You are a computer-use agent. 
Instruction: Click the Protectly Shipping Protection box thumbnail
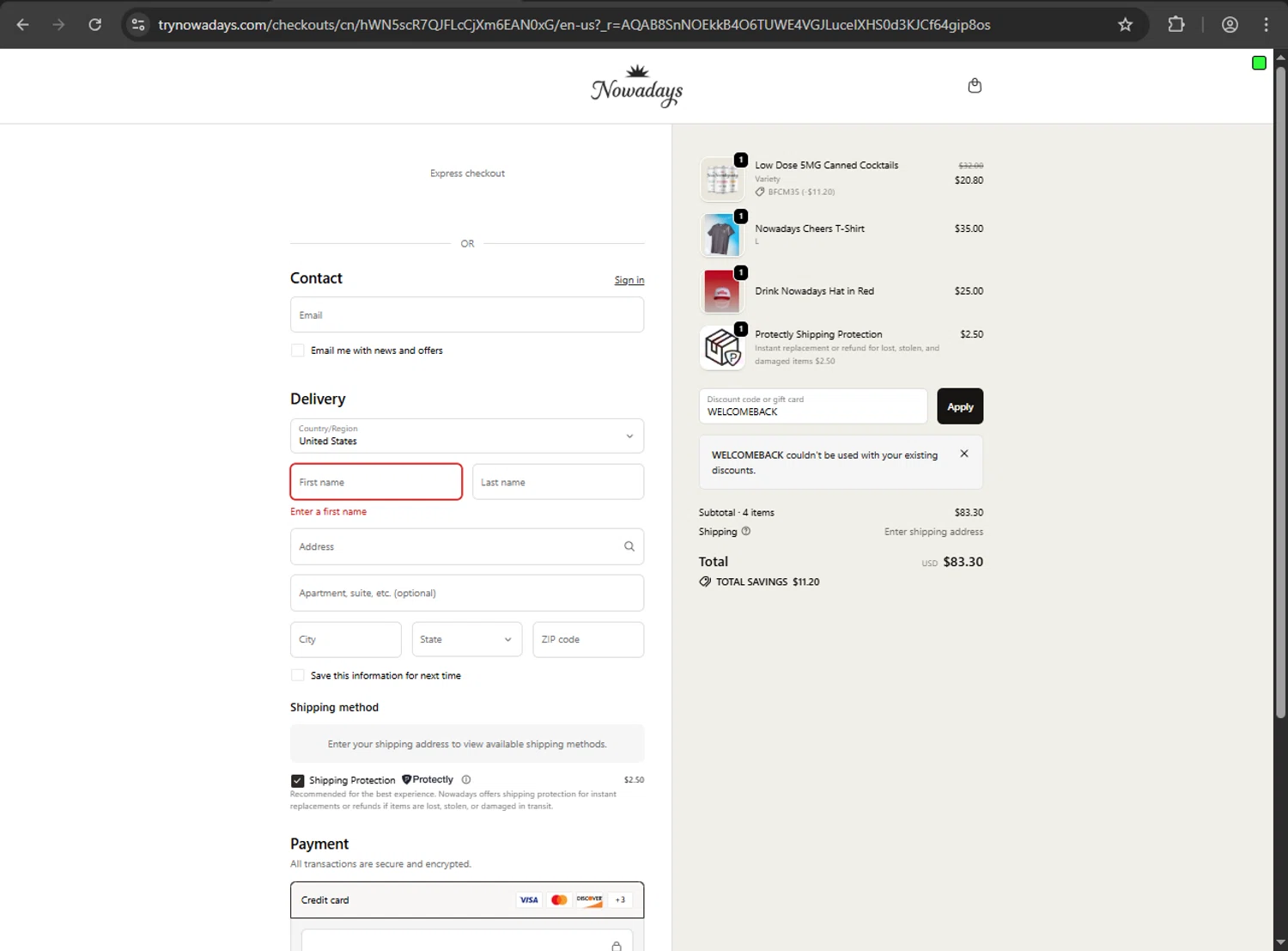(722, 348)
